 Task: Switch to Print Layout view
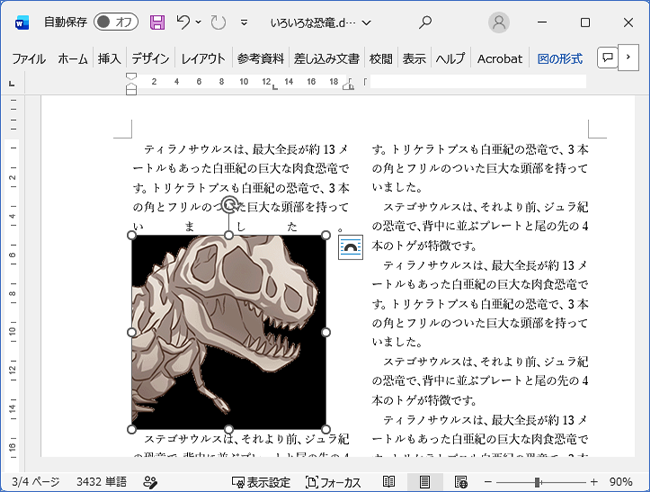pos(424,482)
